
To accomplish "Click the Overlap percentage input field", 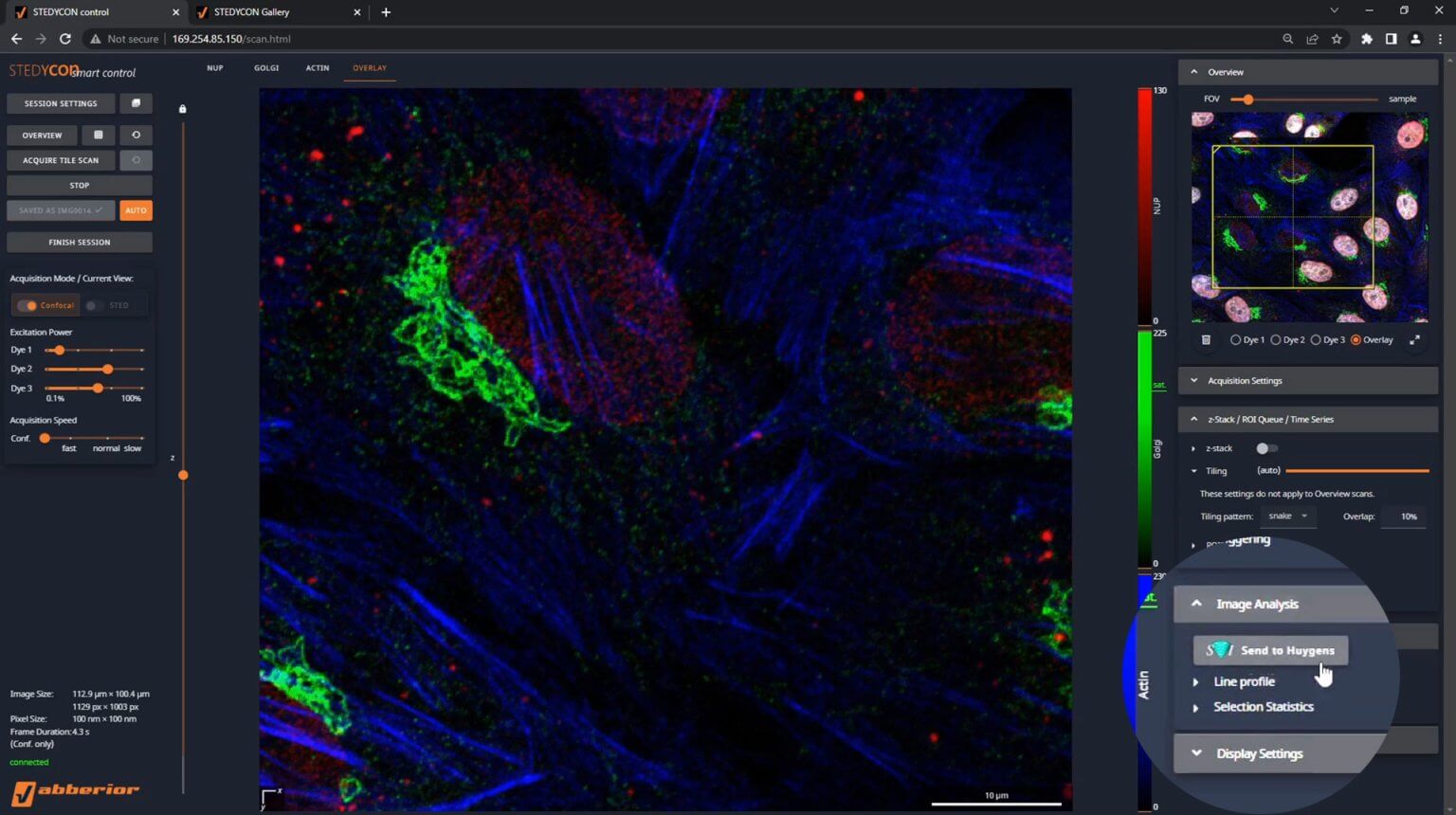I will (x=1408, y=516).
